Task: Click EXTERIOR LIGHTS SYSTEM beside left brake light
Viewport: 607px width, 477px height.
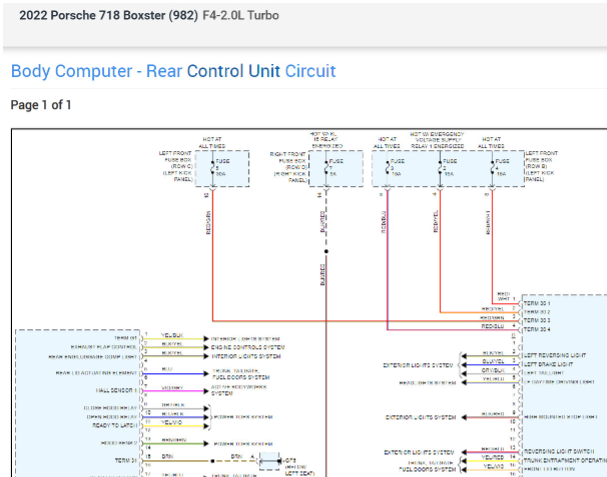Action: point(418,365)
